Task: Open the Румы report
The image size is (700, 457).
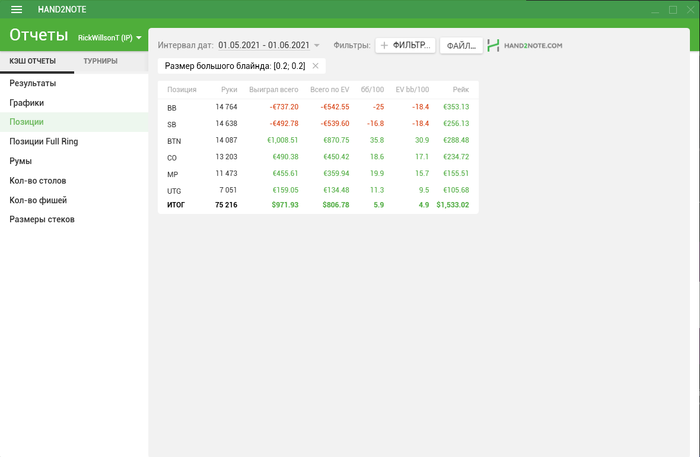Action: 74,161
